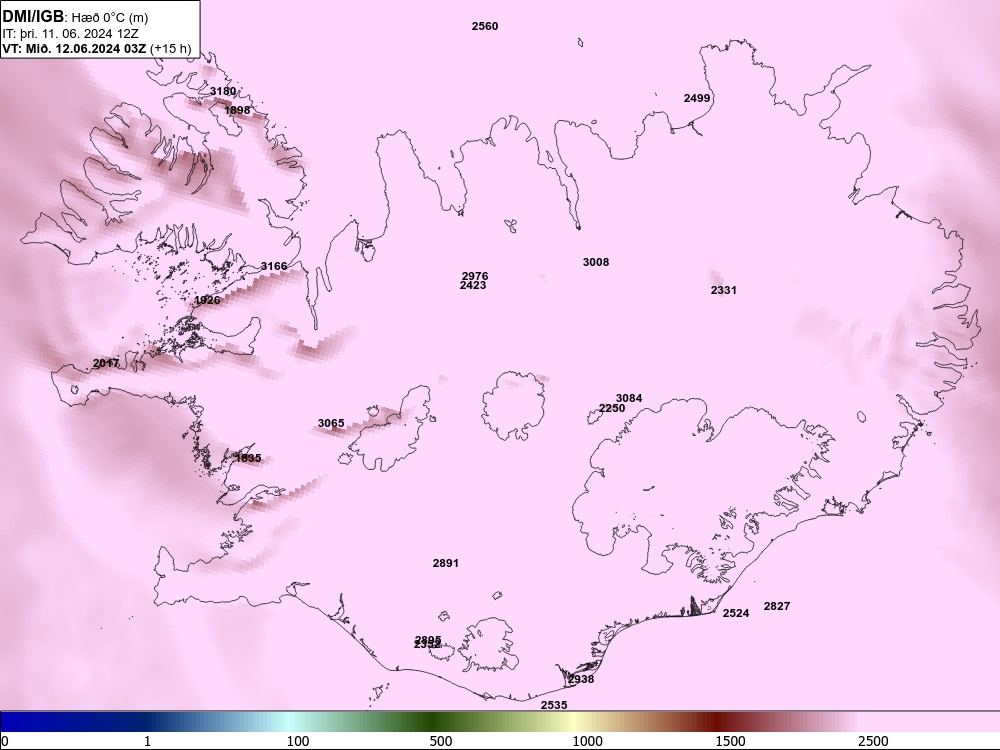1000x750 pixels.
Task: Click the '500' label on the color scale
Action: [x=441, y=742]
